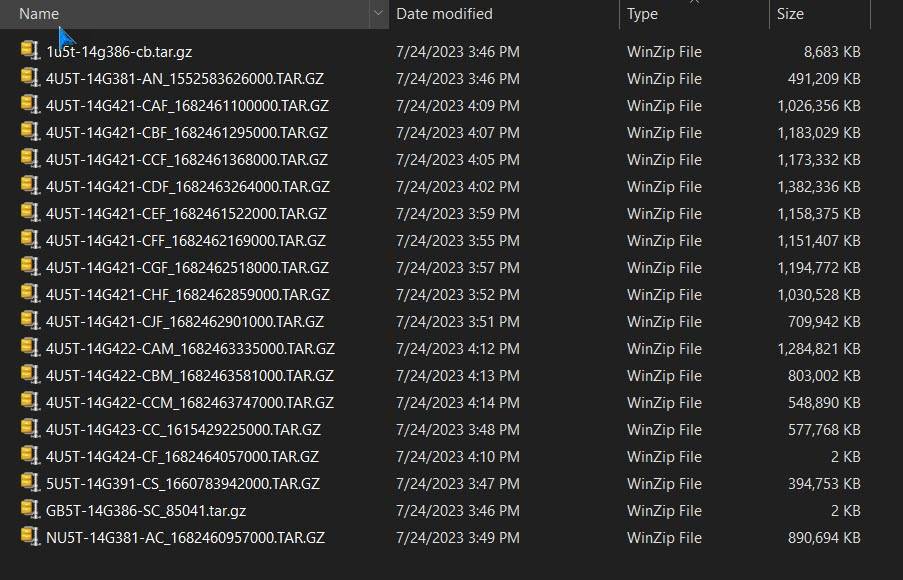Click the archive icon of 4U5T-14G421-CCF_1682461368000.TAR.GZ
The width and height of the screenshot is (903, 580).
30,158
